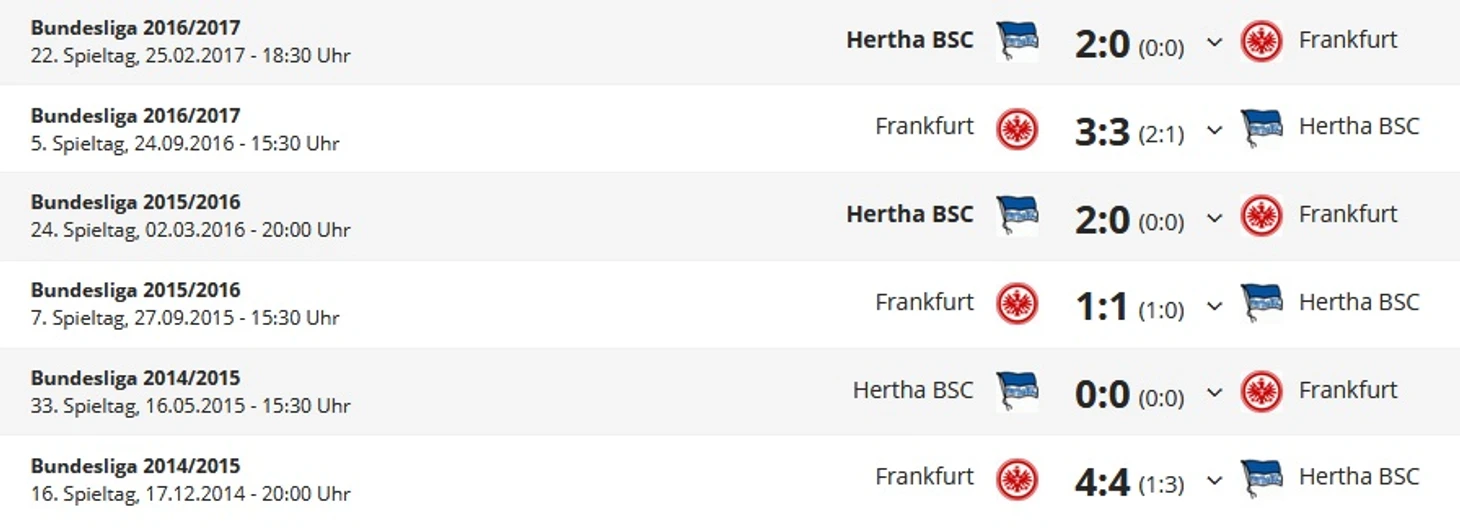Click Hertha BSC logo in the 24. Spieltag row
The height and width of the screenshot is (530, 1460).
(x=1017, y=215)
